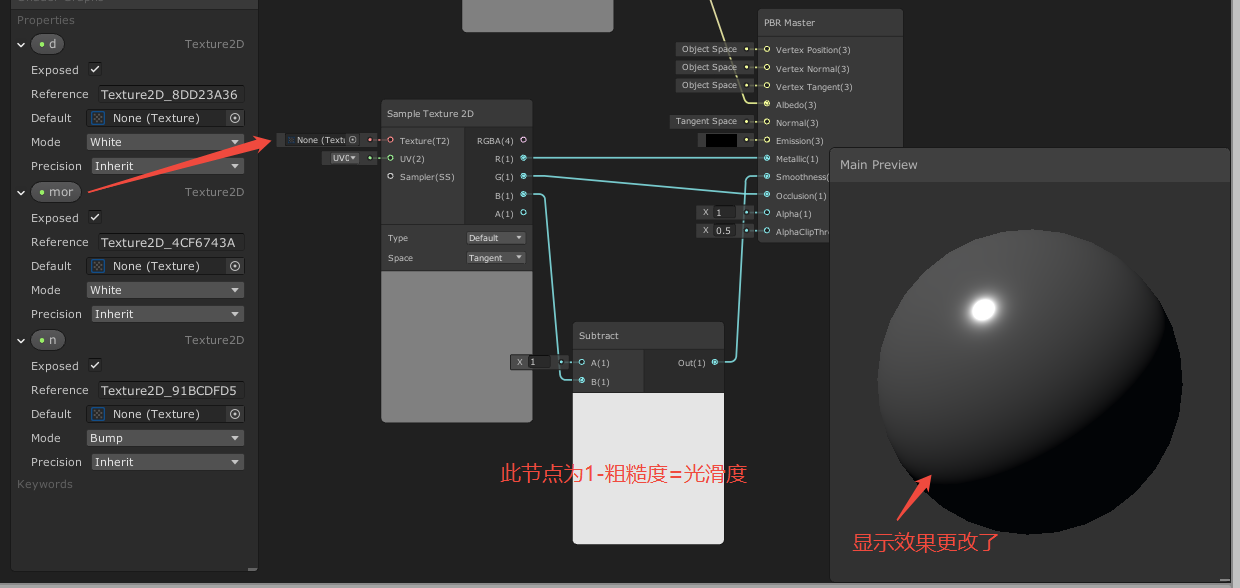Toggle Exposed checkbox for property mor
This screenshot has height=588, width=1240.
click(95, 217)
